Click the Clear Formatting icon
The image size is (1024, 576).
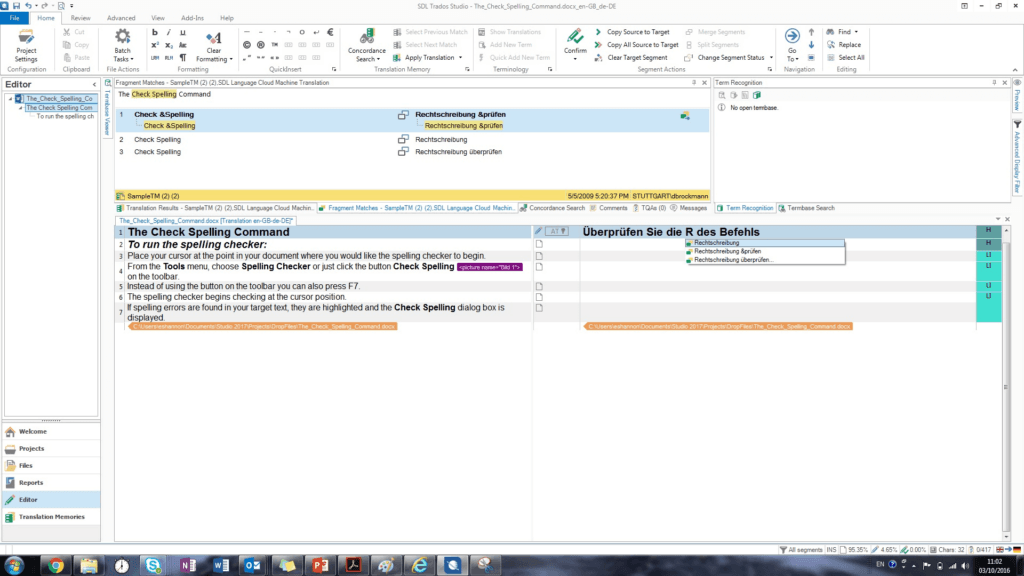[213, 40]
